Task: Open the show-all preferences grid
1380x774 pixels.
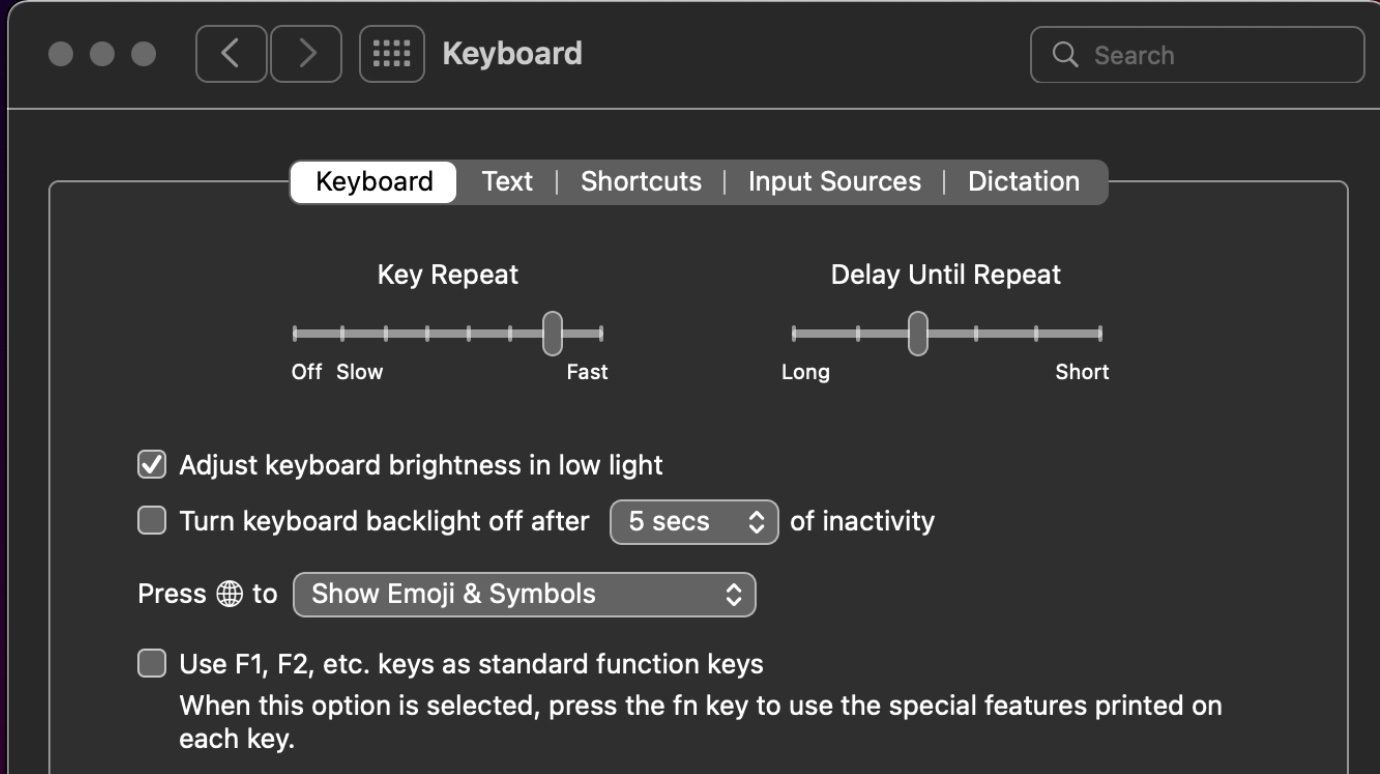Action: point(392,54)
